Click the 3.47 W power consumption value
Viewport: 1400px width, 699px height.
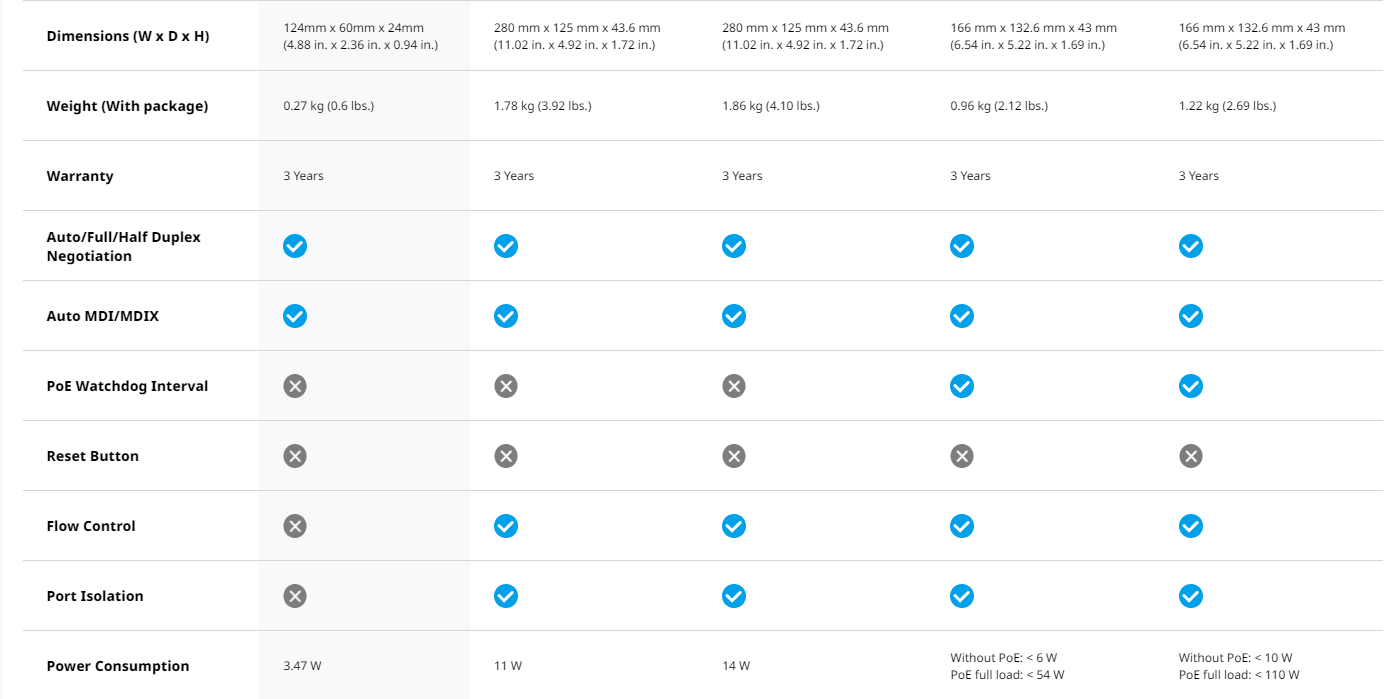pos(303,666)
